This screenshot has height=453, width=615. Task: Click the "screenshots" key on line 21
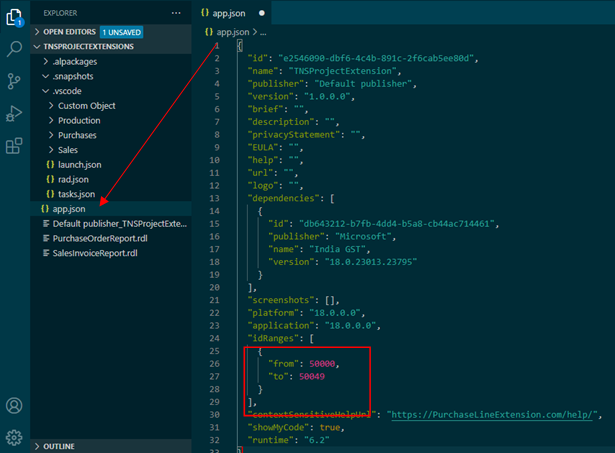[281, 300]
